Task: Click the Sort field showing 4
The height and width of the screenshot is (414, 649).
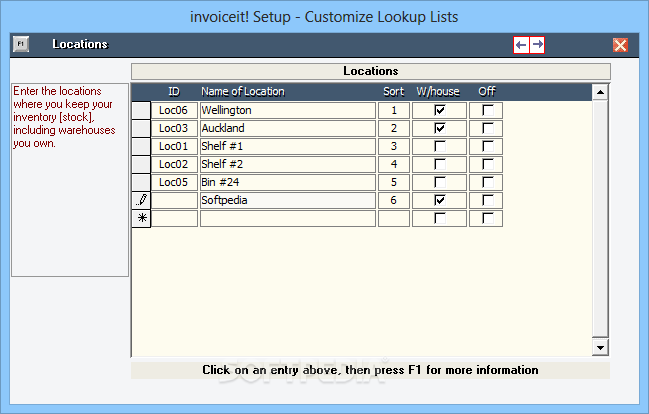Action: (x=394, y=164)
